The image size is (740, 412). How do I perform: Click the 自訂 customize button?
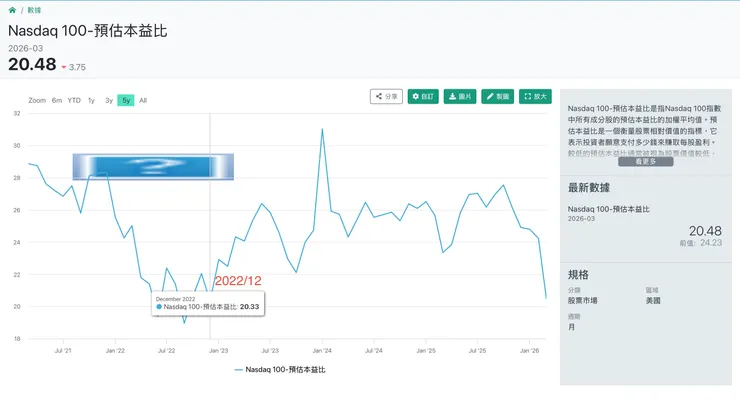click(x=423, y=96)
